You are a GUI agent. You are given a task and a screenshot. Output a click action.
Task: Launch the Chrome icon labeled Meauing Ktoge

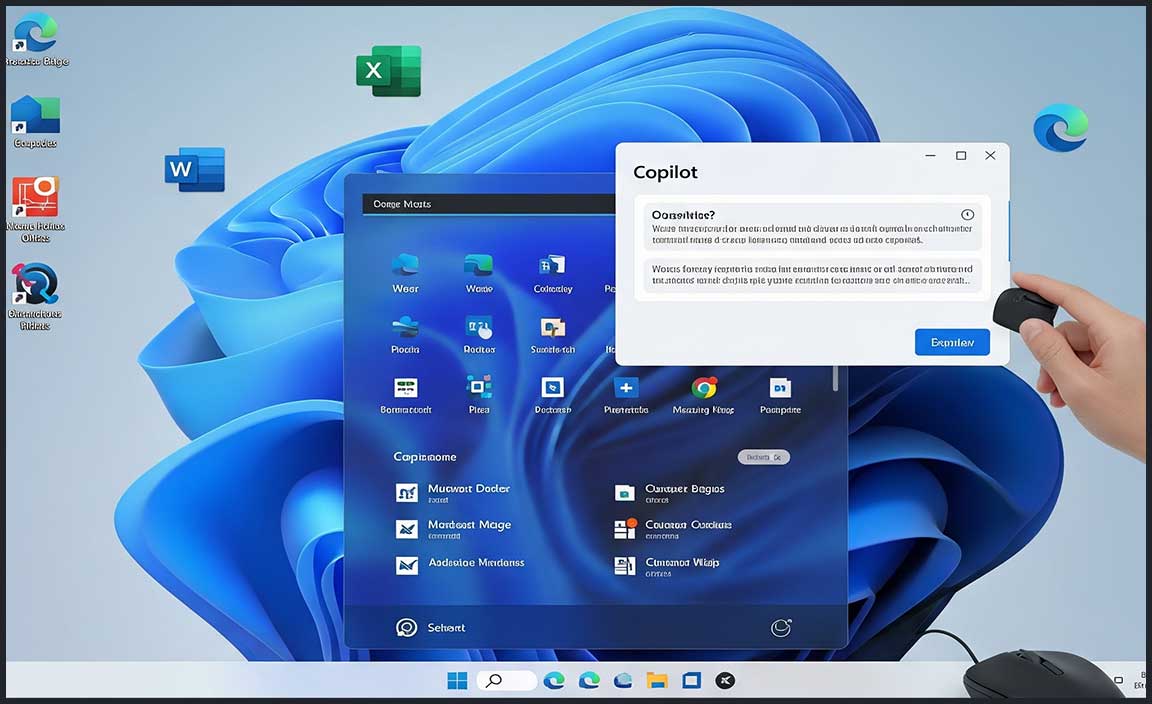pyautogui.click(x=703, y=395)
